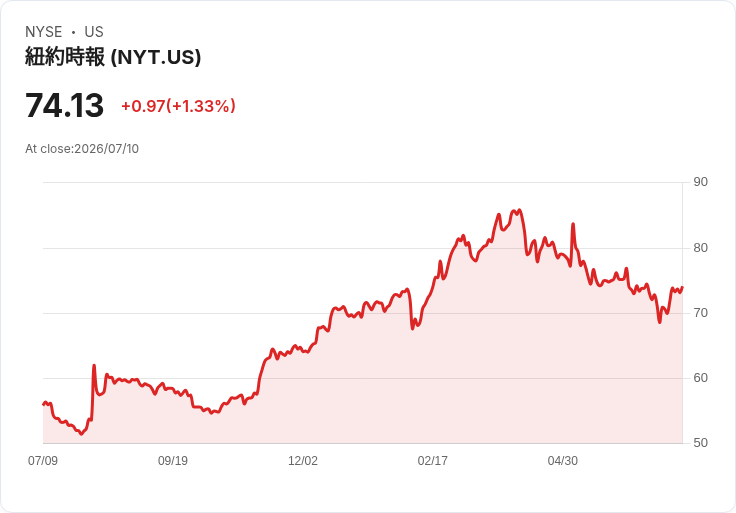This screenshot has width=736, height=513.
Task: Click the 74.13 current price
Action: [64, 105]
